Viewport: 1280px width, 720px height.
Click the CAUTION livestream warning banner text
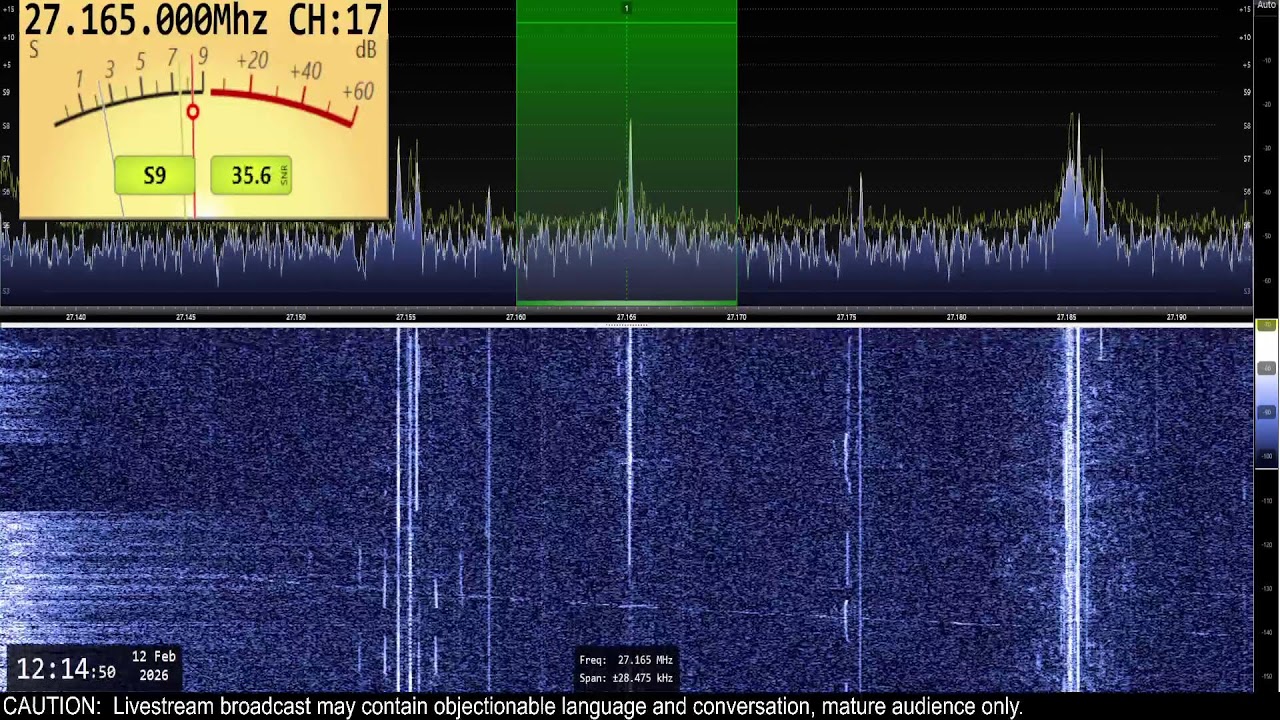(512, 707)
